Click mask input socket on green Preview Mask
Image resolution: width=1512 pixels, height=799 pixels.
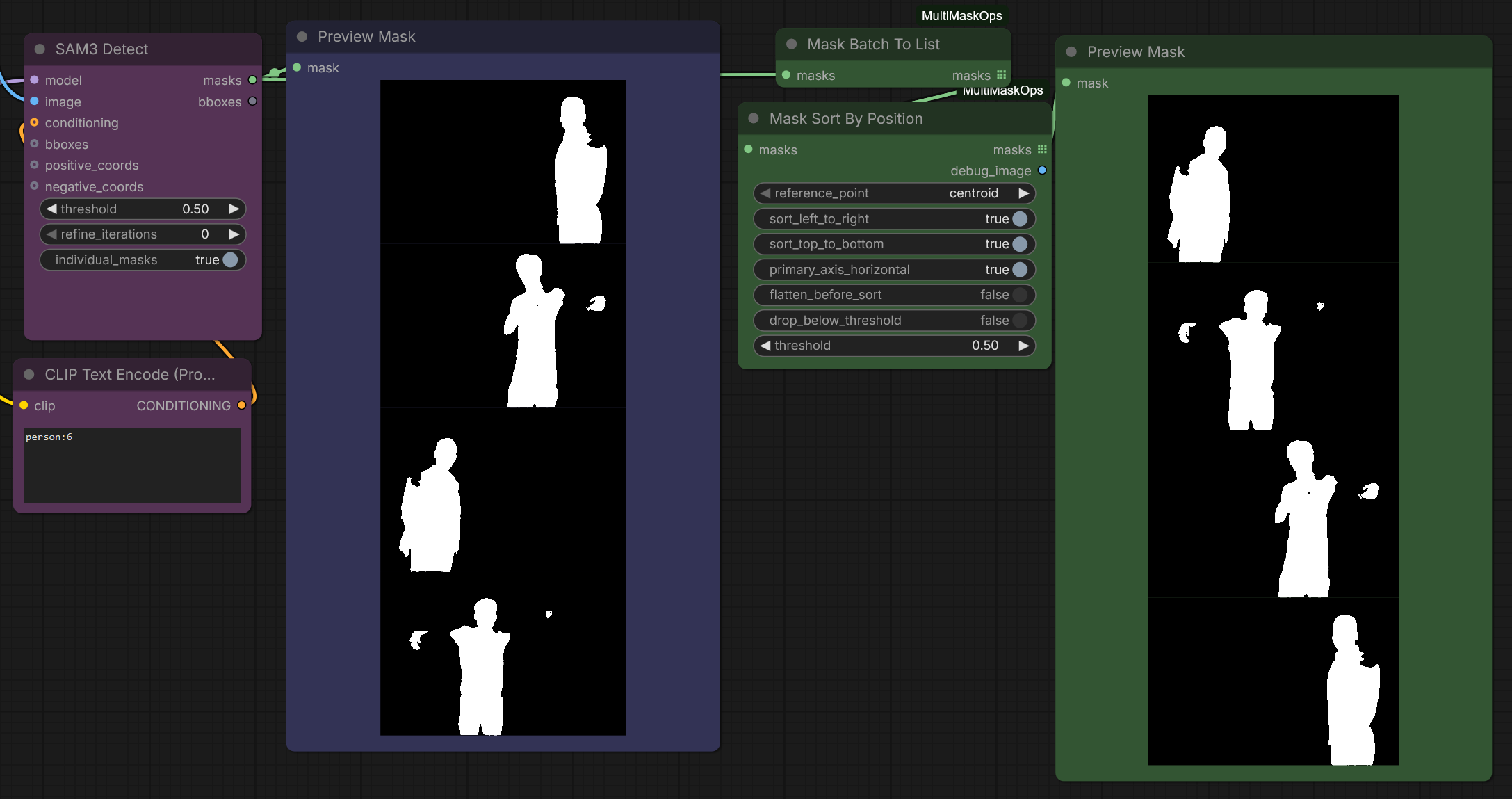coord(1066,83)
